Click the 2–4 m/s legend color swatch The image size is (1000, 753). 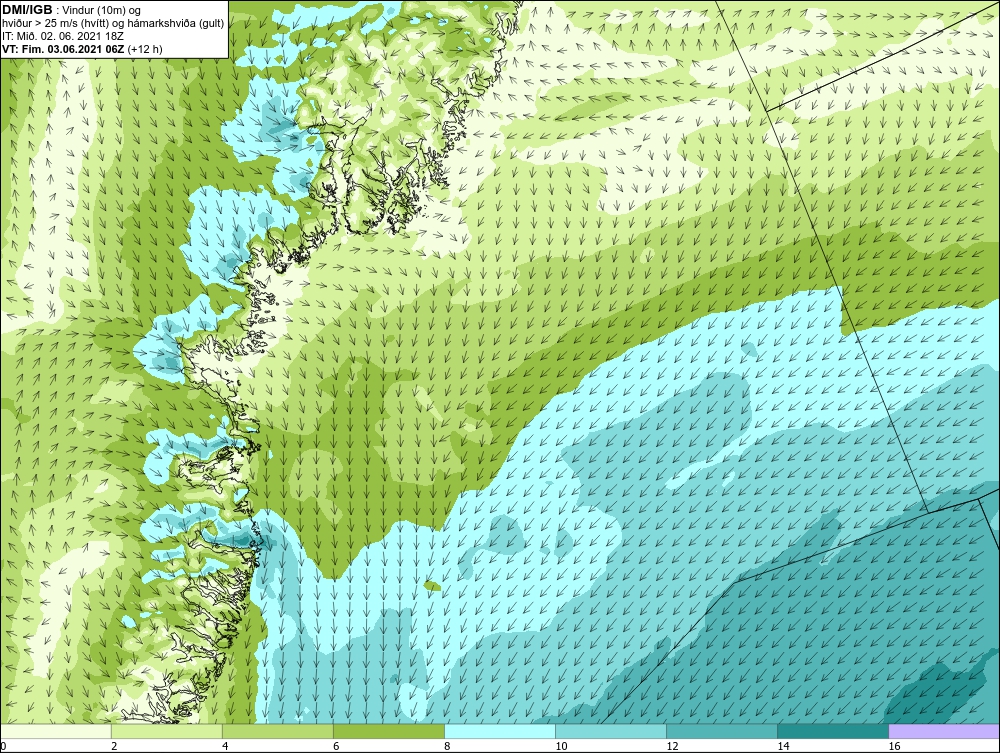tap(167, 731)
